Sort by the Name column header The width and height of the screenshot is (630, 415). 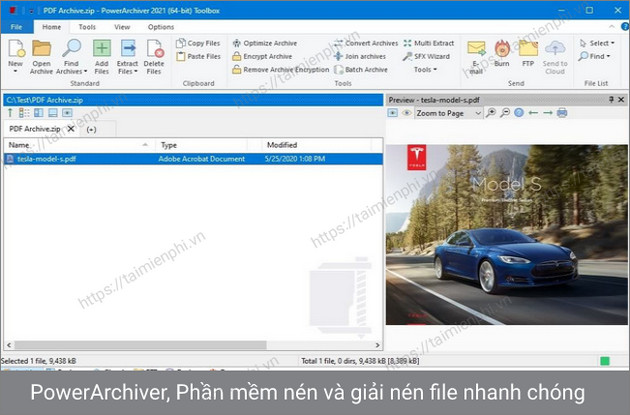(79, 145)
